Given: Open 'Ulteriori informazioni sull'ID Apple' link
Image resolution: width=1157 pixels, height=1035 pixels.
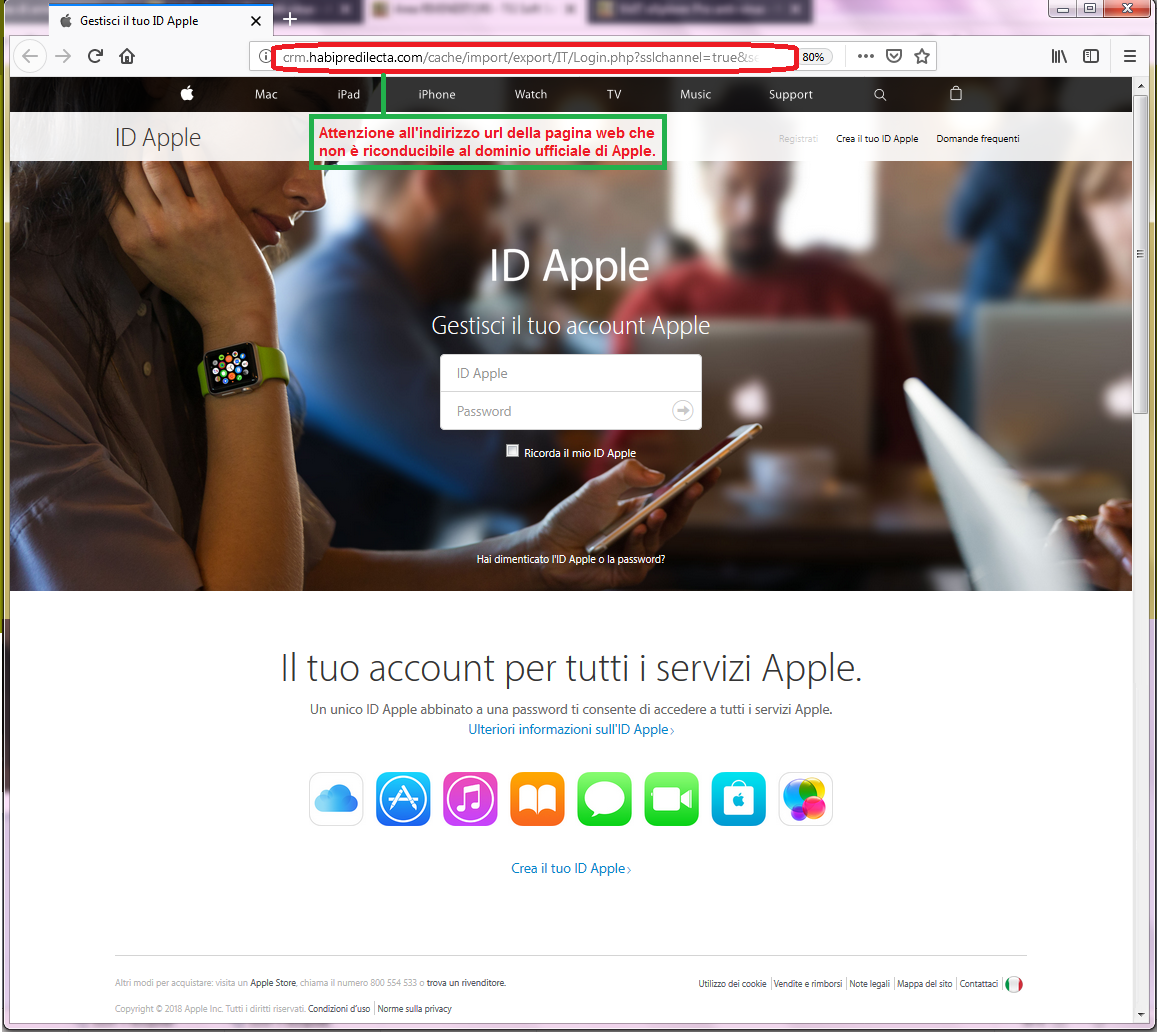Looking at the screenshot, I should (x=571, y=730).
